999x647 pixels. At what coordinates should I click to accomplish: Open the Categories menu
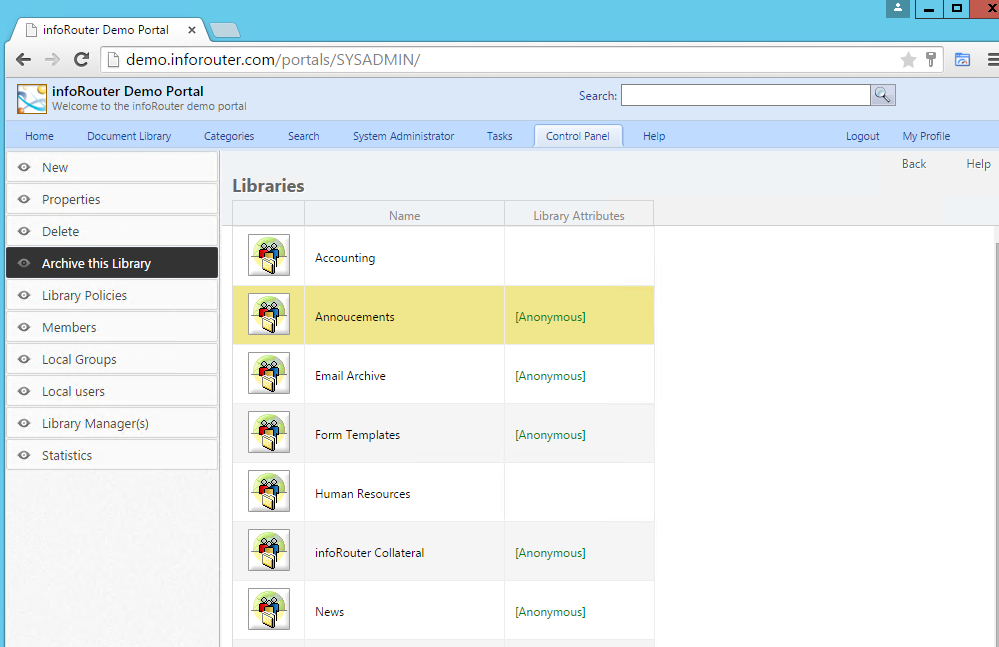tap(229, 136)
